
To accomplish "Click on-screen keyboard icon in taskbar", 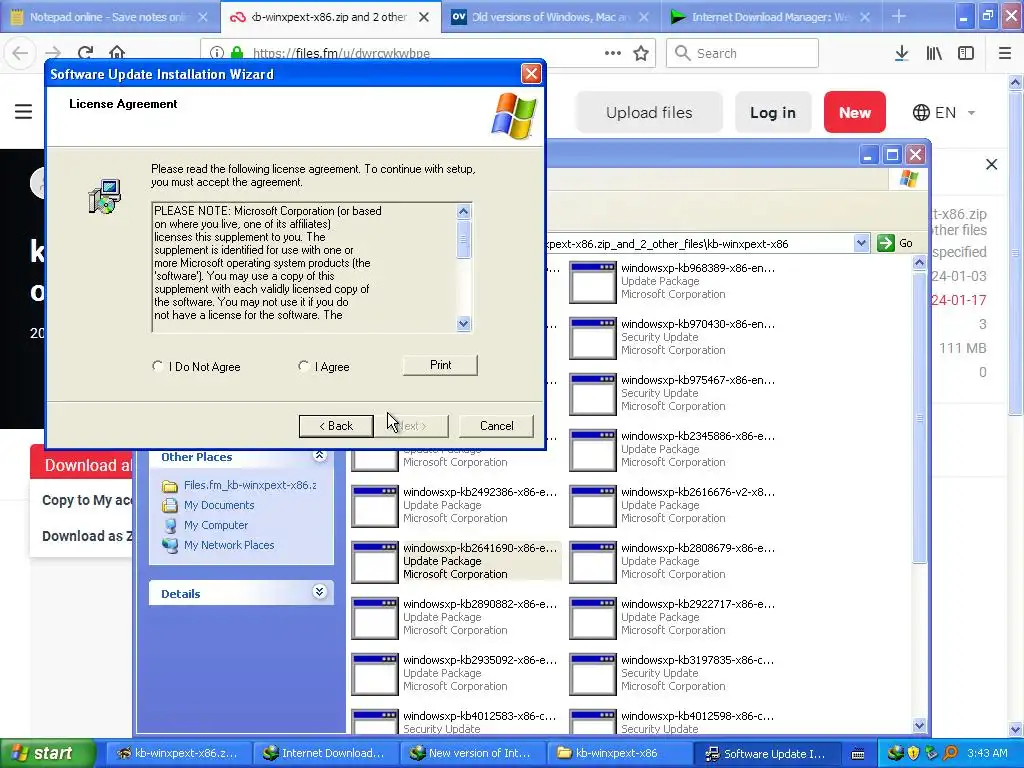I will point(858,754).
